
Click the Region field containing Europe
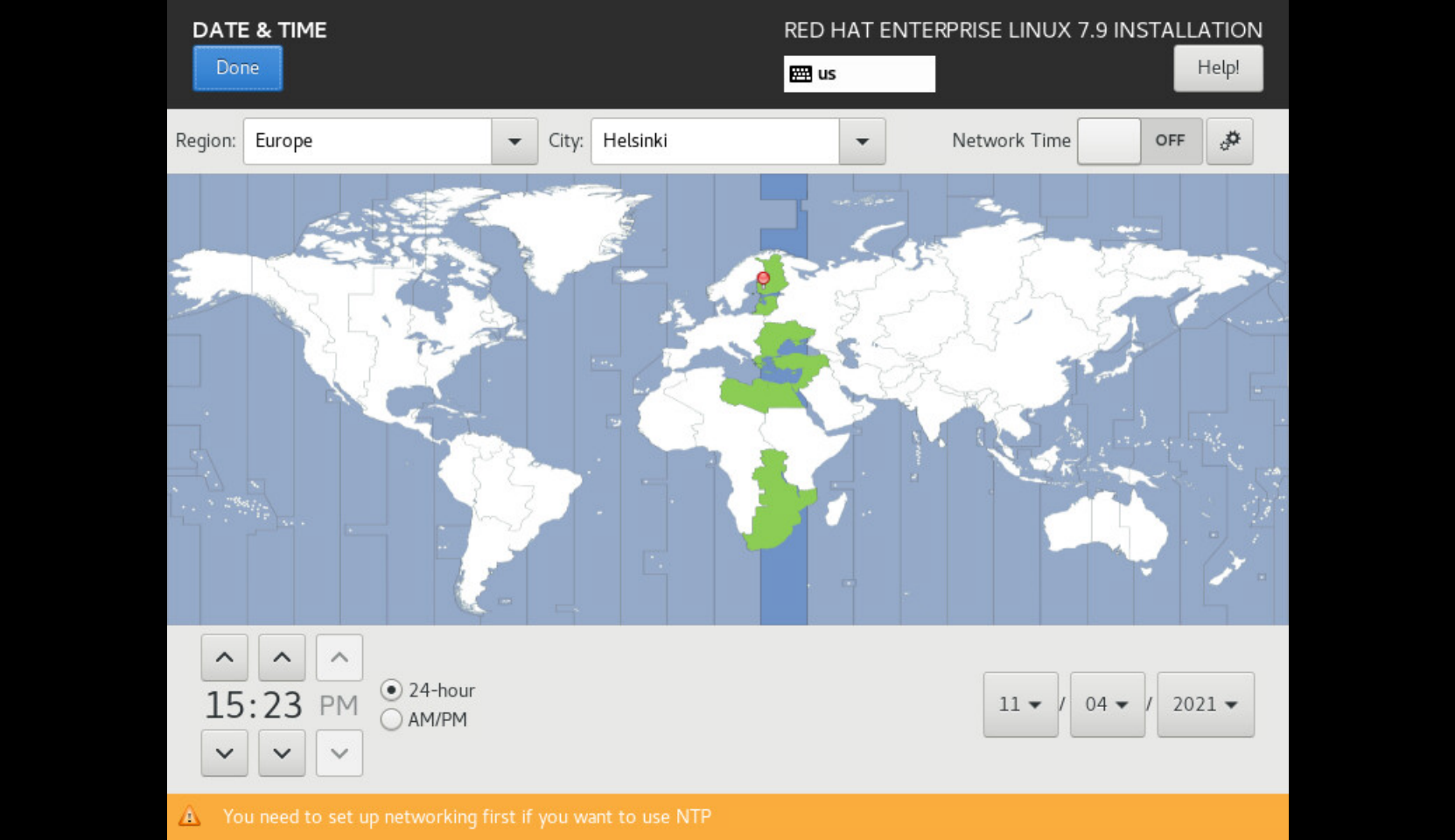[367, 141]
